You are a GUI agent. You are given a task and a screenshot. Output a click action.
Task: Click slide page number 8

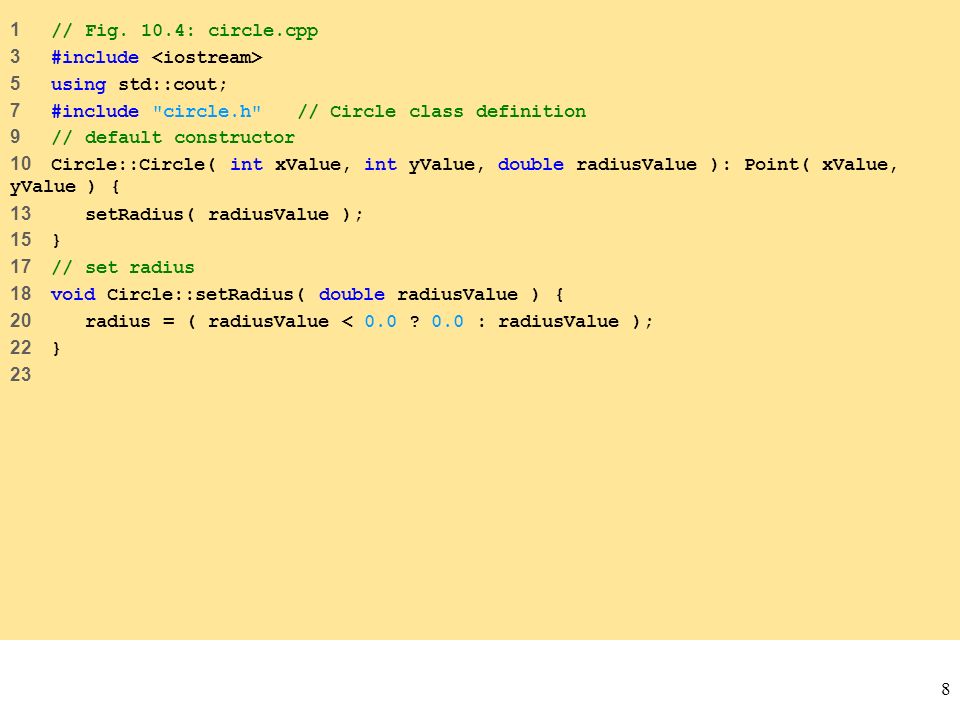pyautogui.click(x=945, y=689)
